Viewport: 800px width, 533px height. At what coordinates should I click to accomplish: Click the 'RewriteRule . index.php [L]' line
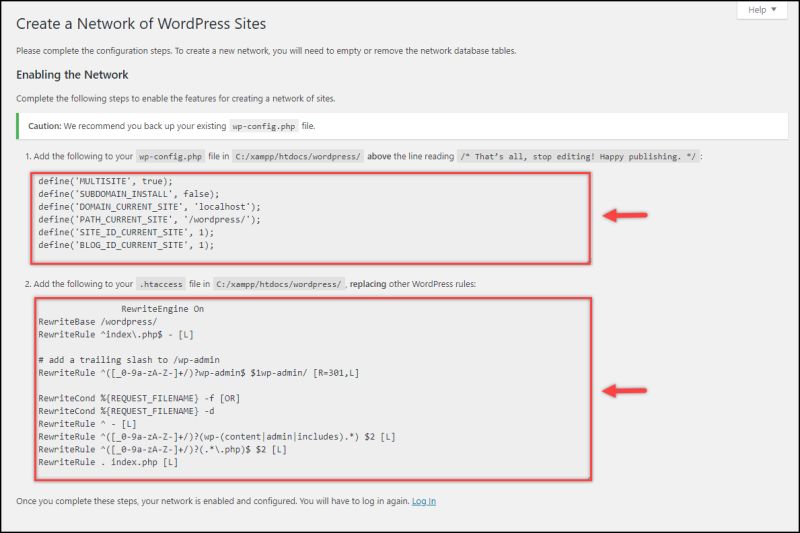click(108, 462)
